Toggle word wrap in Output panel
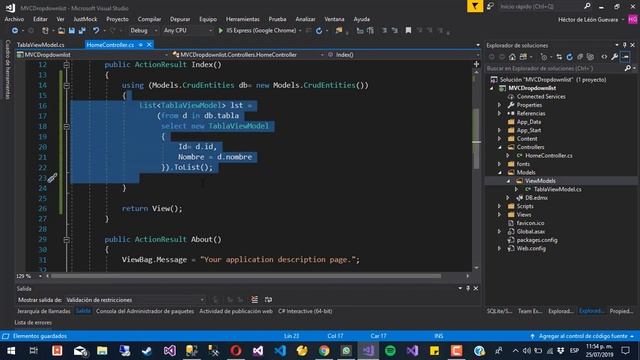 [x=268, y=300]
